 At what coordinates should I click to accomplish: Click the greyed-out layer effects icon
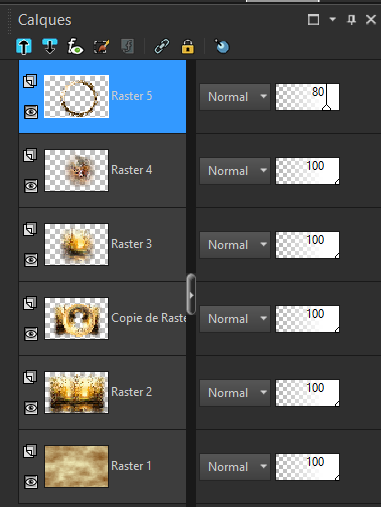click(x=128, y=46)
